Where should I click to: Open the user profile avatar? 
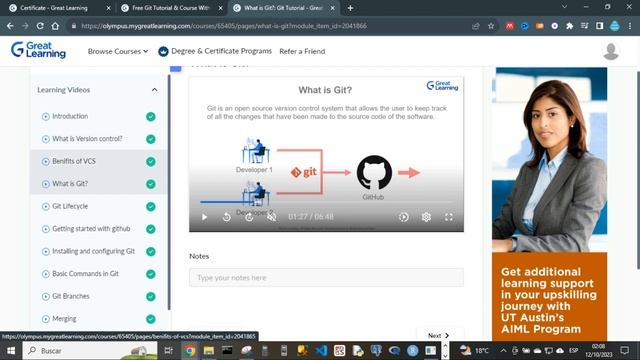click(x=611, y=51)
